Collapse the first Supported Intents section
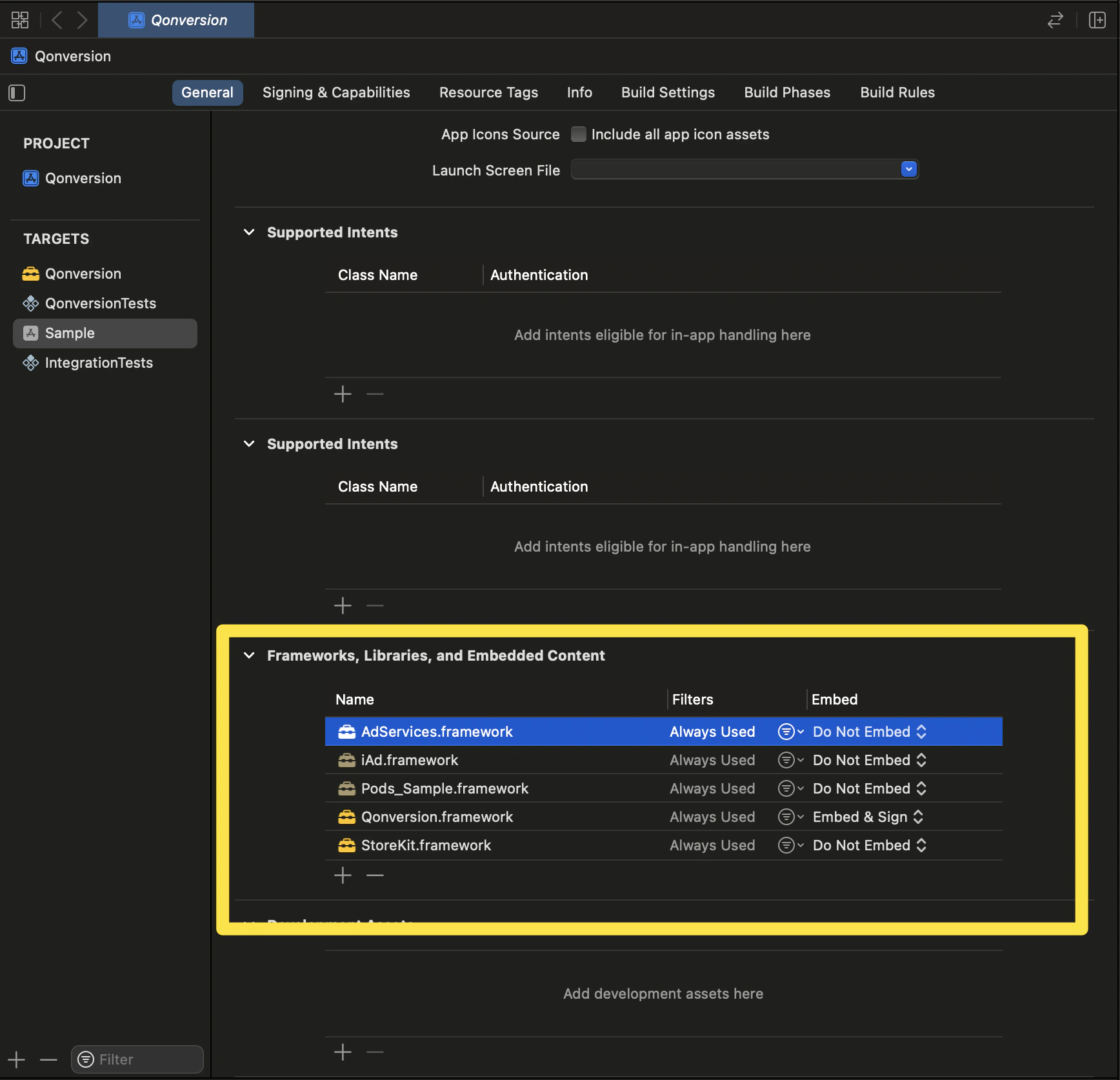This screenshot has height=1080, width=1120. (x=249, y=232)
